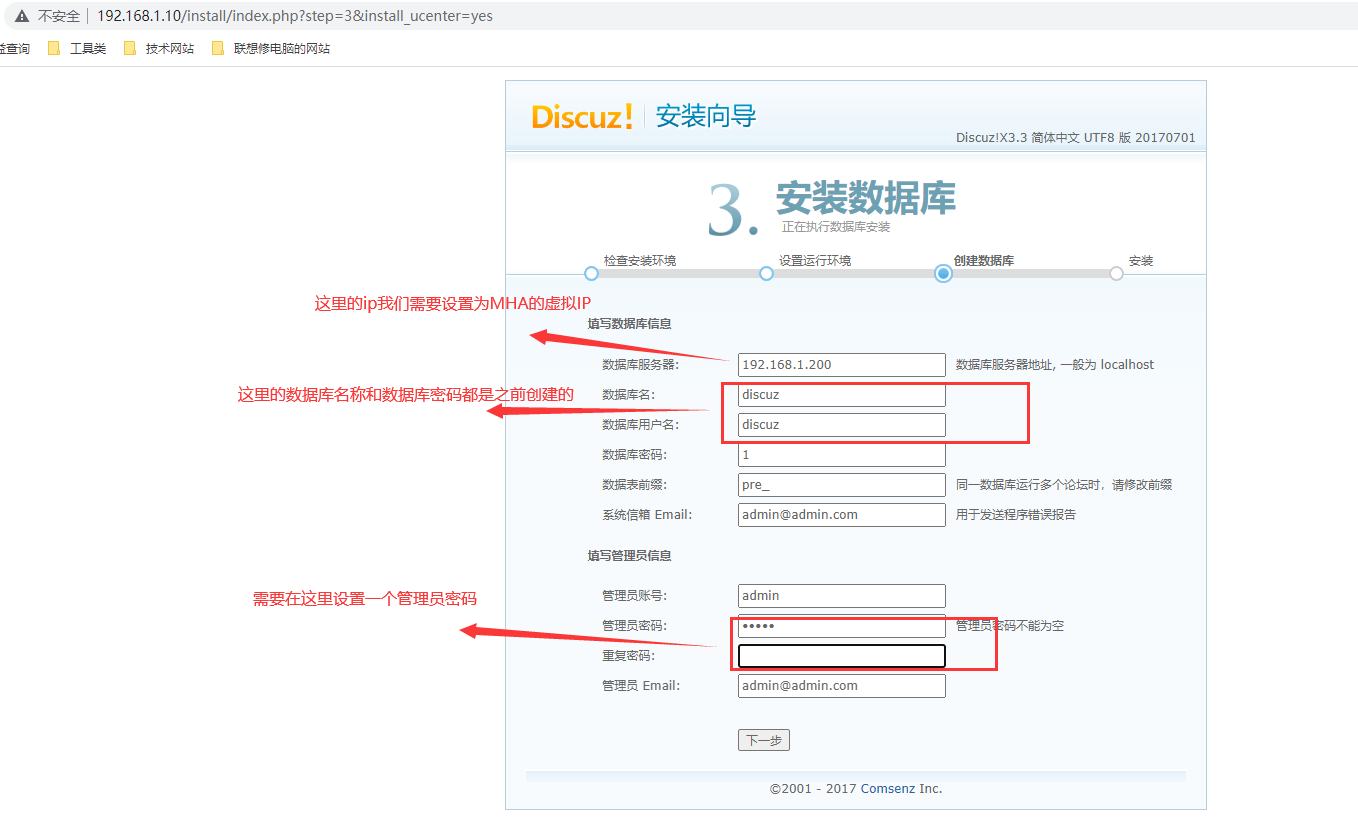Click the not-secure warning triangle icon
Viewport: 1358px width, 830px height.
coord(22,16)
